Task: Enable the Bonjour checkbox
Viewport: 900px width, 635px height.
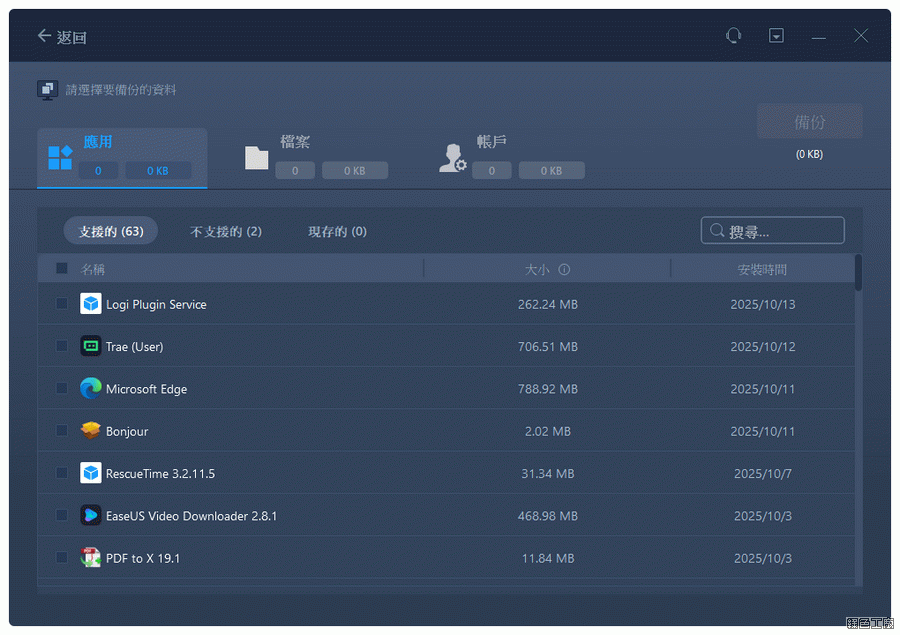Action: (62, 431)
